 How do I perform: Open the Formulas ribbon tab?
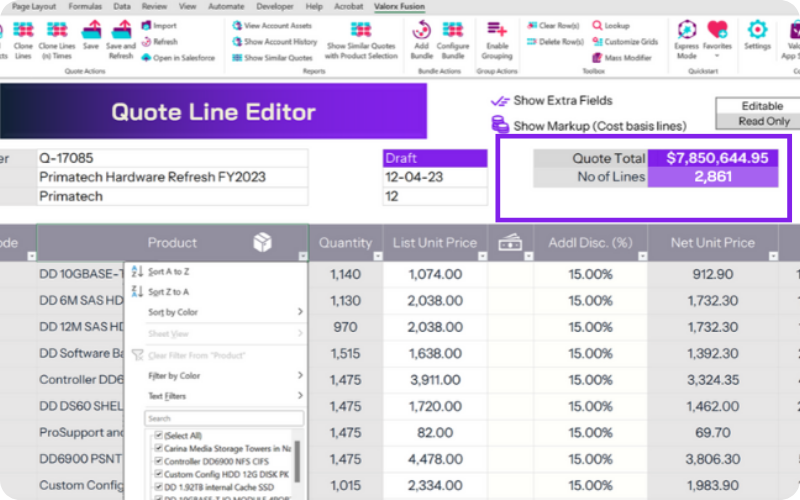click(85, 7)
